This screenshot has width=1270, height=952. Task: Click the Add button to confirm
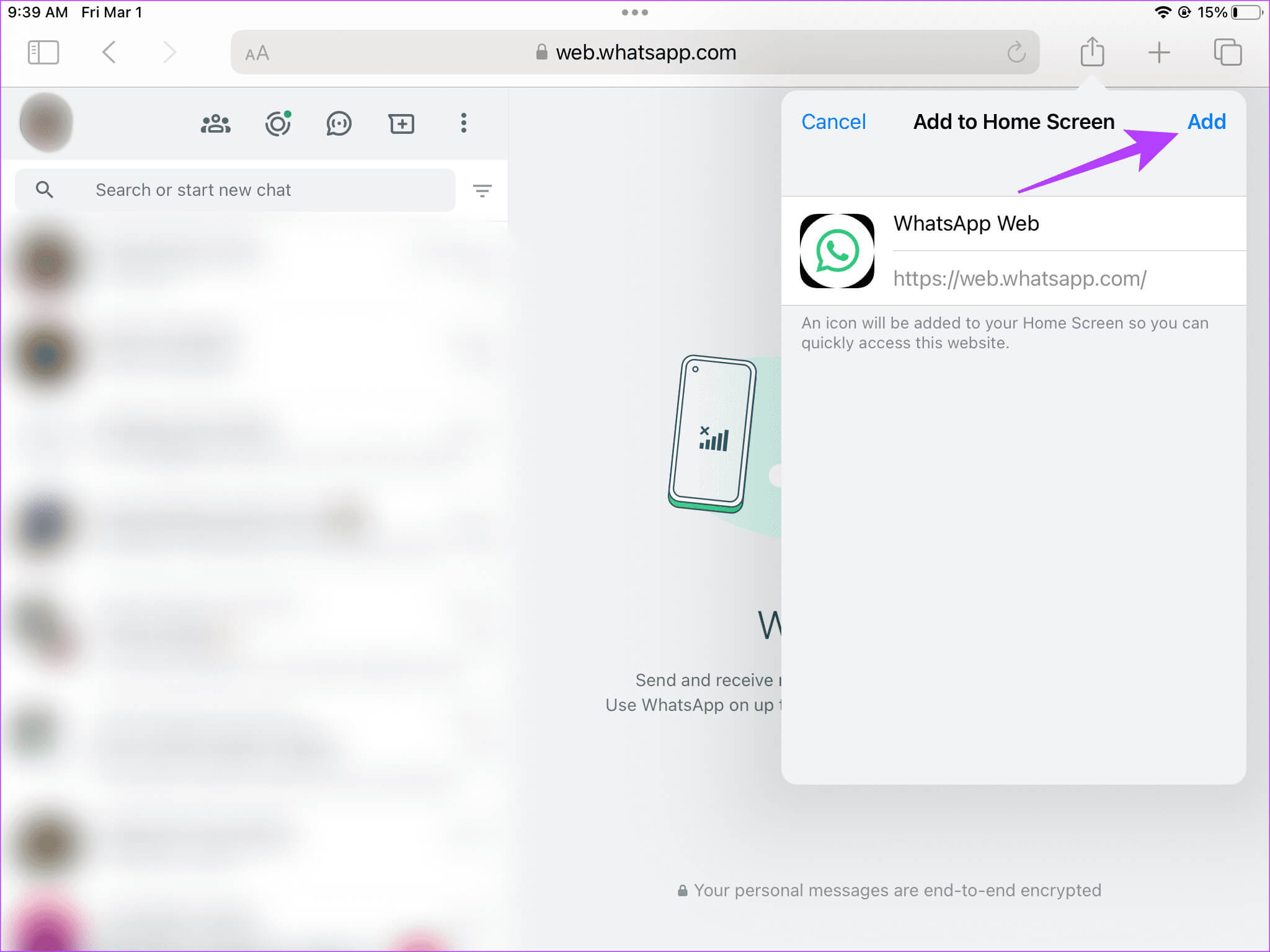pyautogui.click(x=1206, y=121)
